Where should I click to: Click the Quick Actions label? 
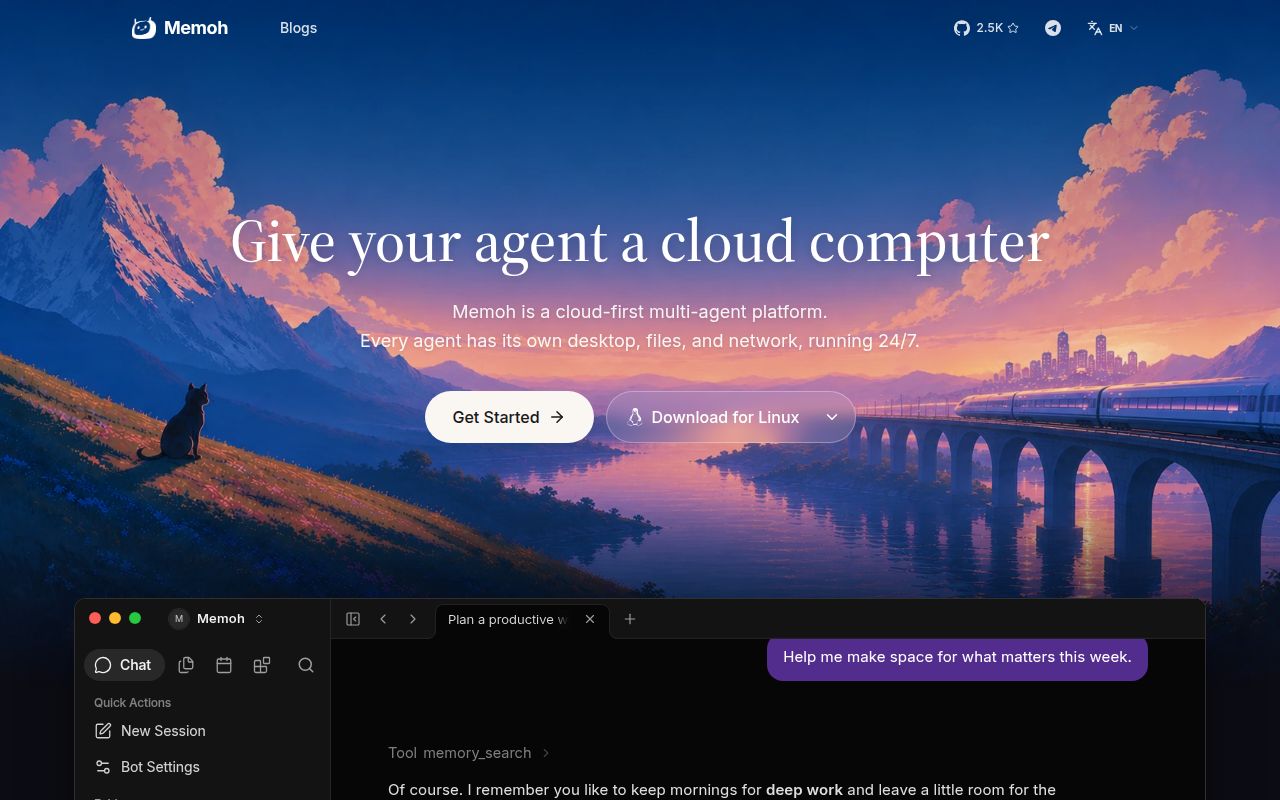click(x=132, y=703)
